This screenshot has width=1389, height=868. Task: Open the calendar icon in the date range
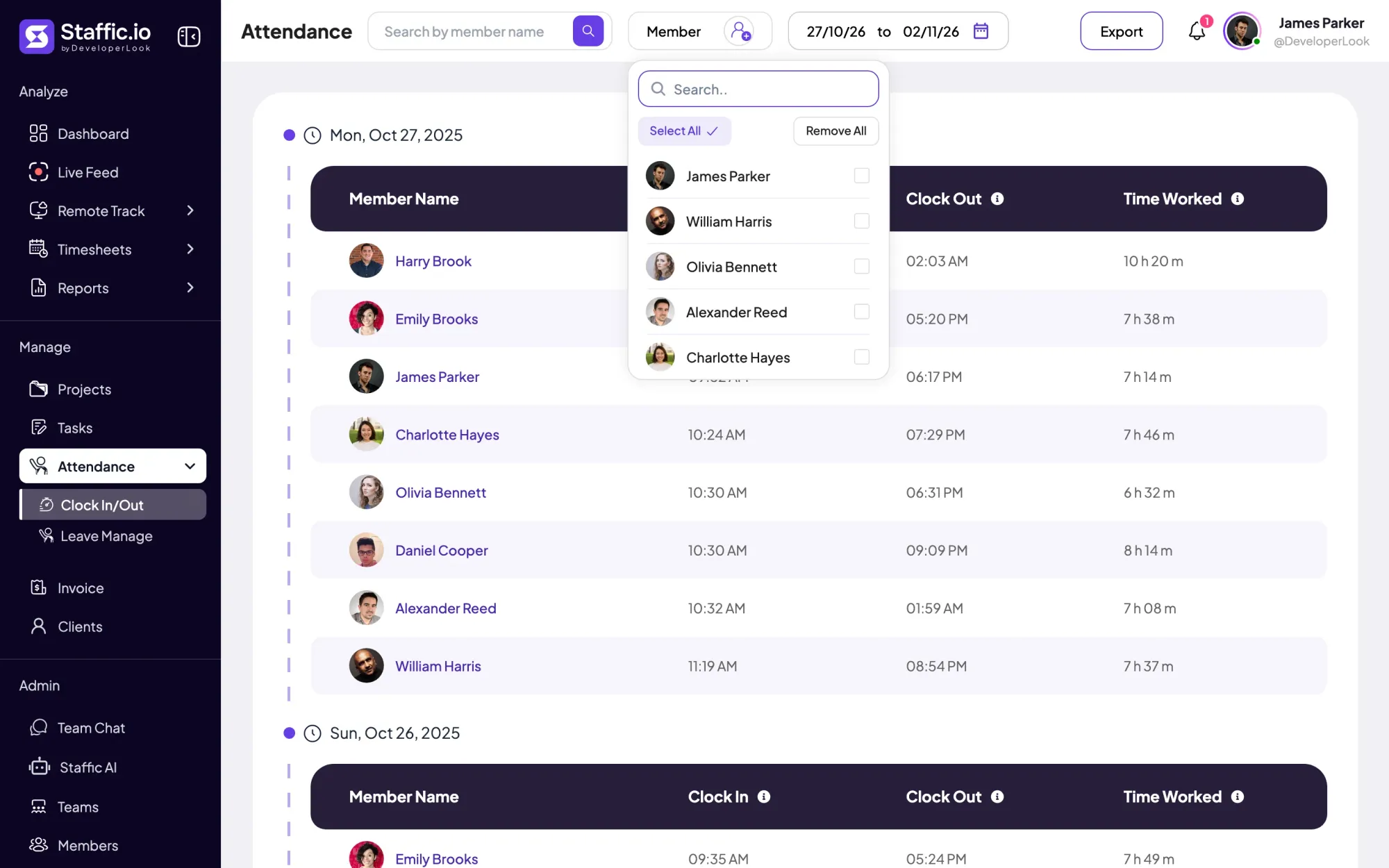click(981, 31)
